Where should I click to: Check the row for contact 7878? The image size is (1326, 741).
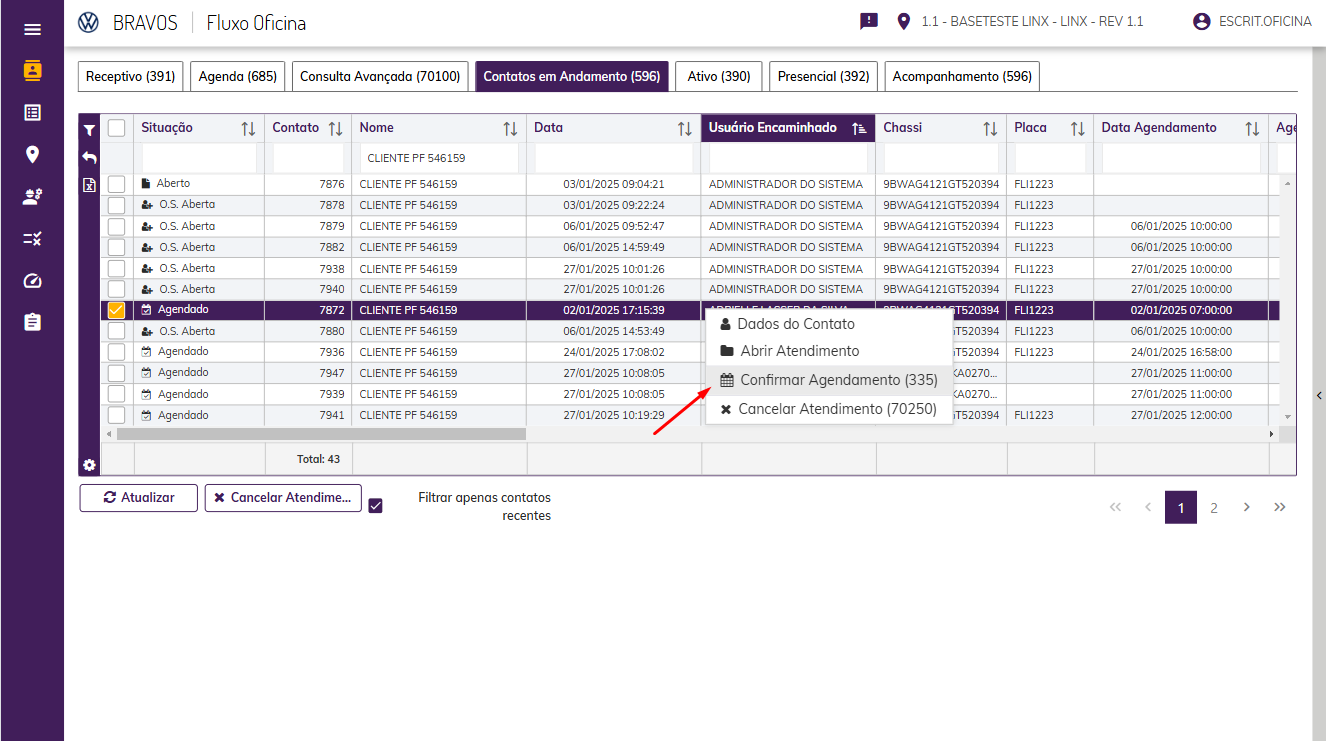point(117,205)
